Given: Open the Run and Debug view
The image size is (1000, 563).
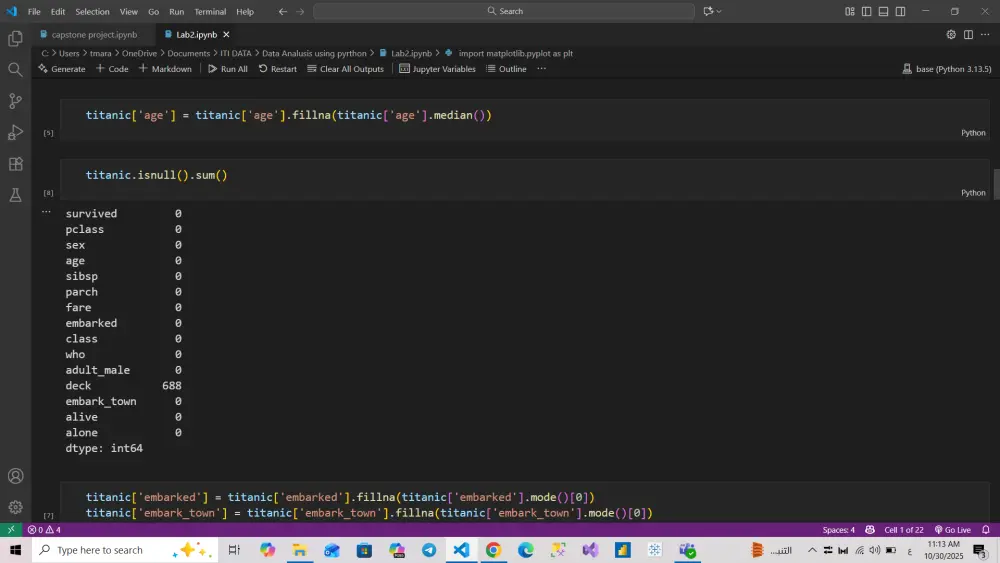Looking at the screenshot, I should coord(15,132).
